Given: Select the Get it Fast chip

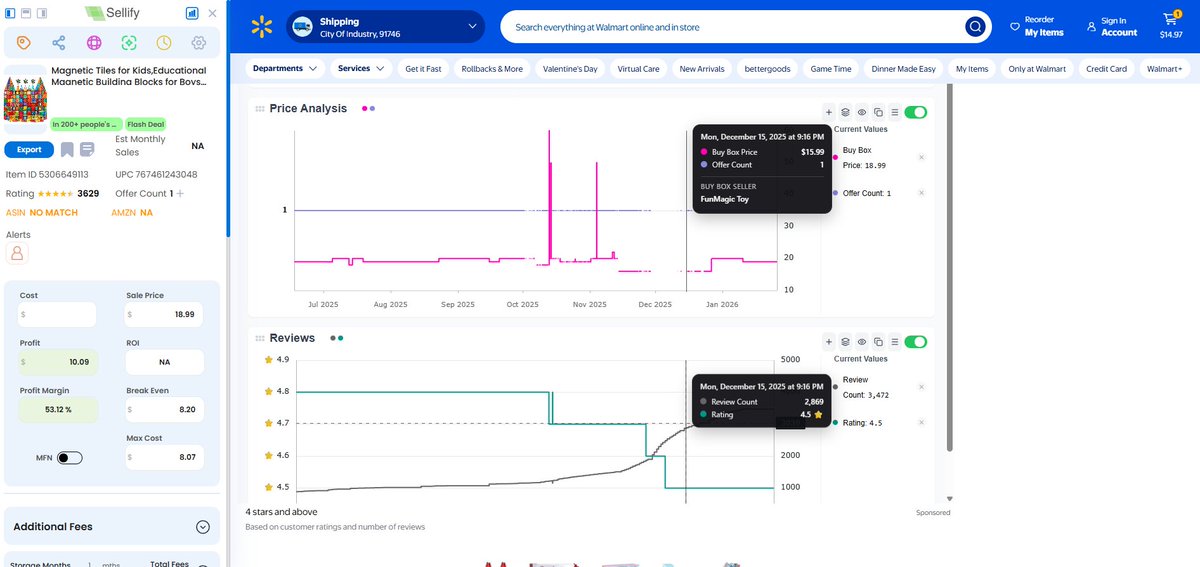Looking at the screenshot, I should [423, 69].
